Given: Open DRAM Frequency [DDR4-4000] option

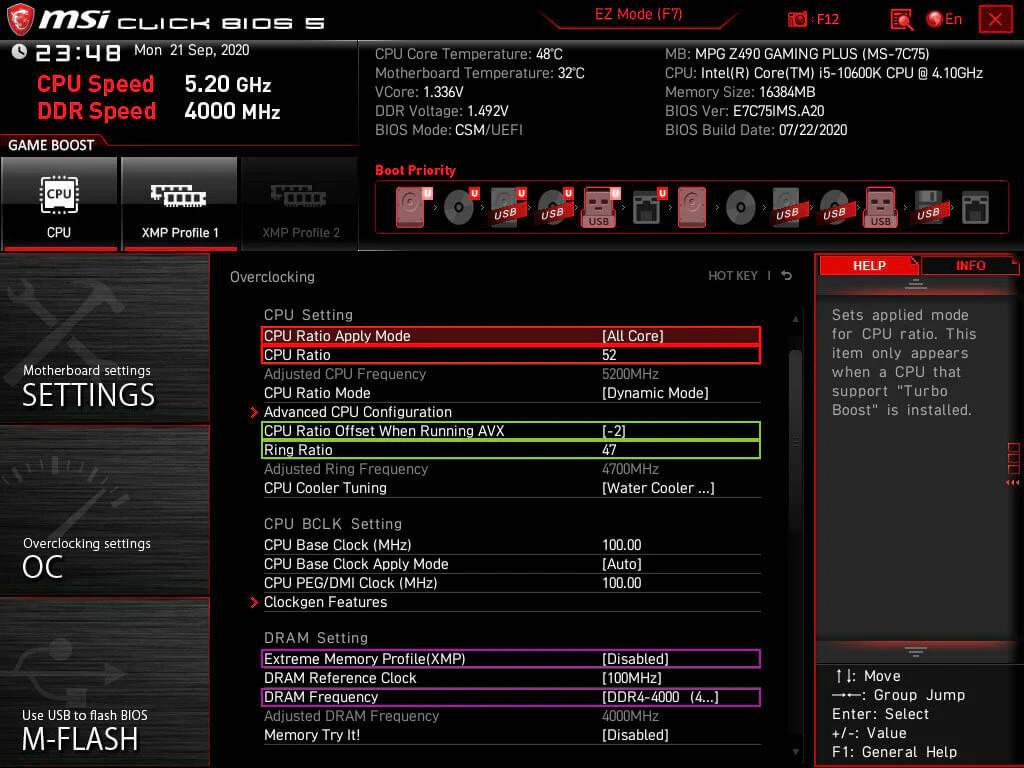Looking at the screenshot, I should [x=511, y=697].
